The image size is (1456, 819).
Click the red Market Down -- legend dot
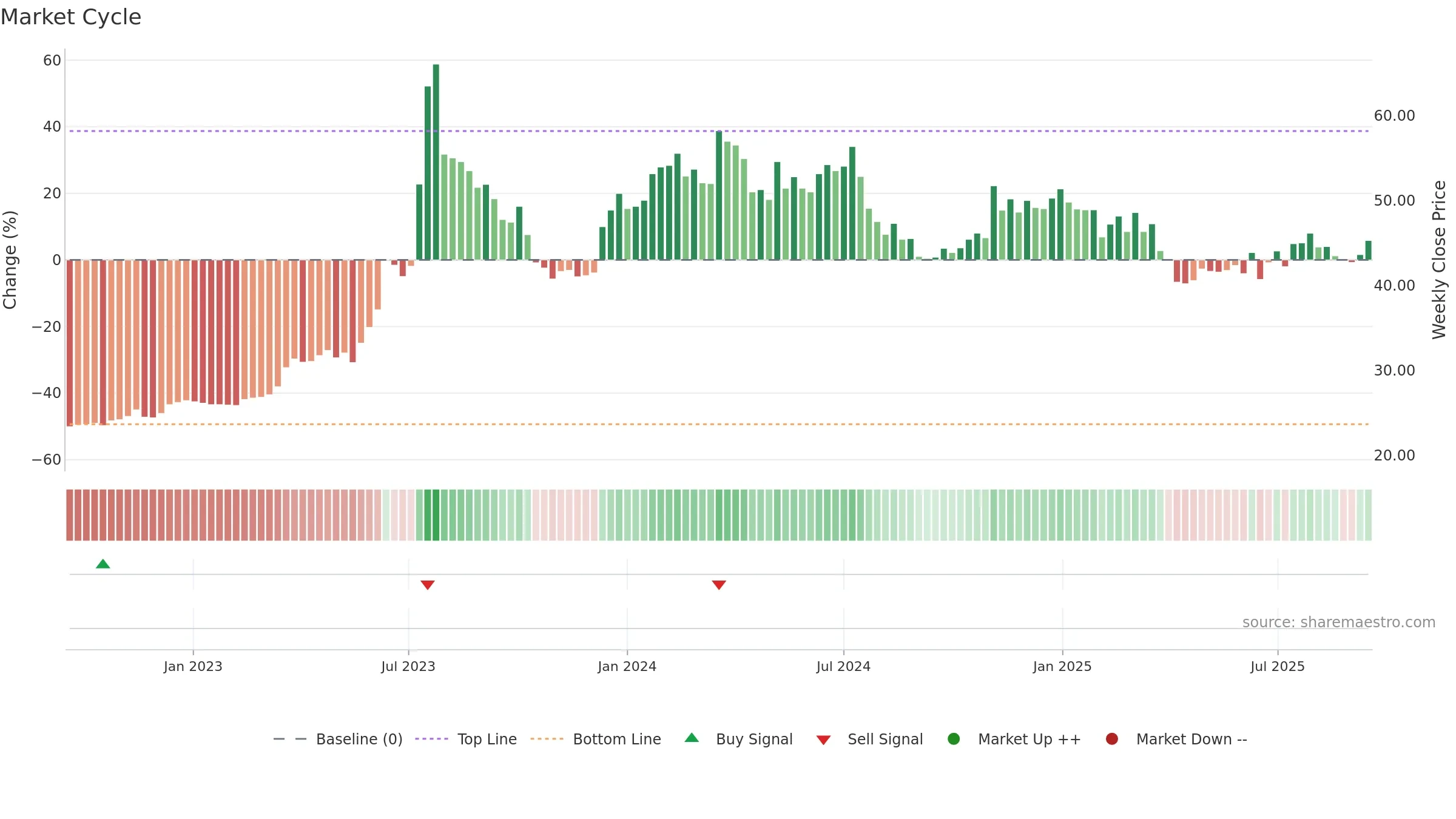tap(1112, 739)
